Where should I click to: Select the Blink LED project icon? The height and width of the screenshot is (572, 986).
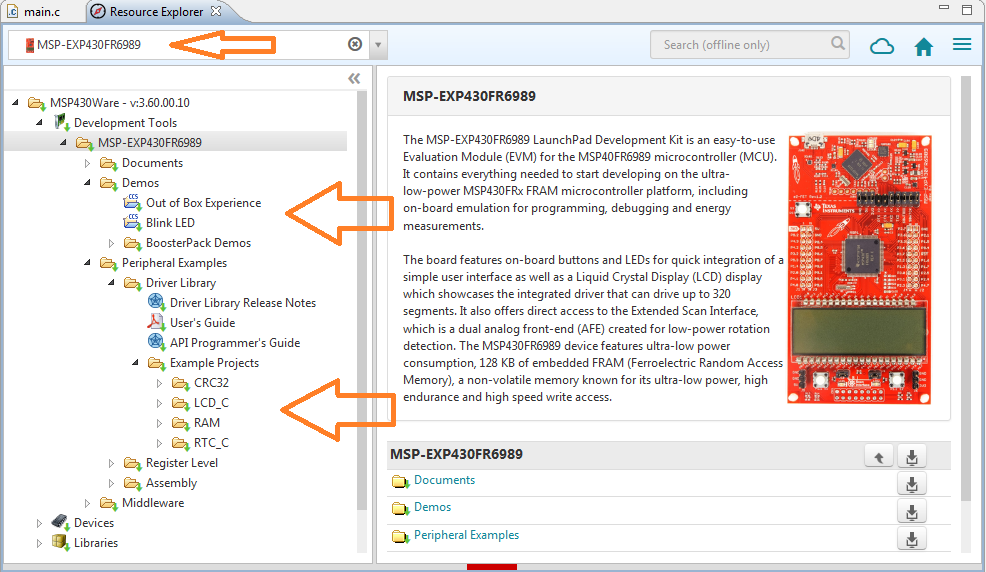point(132,223)
